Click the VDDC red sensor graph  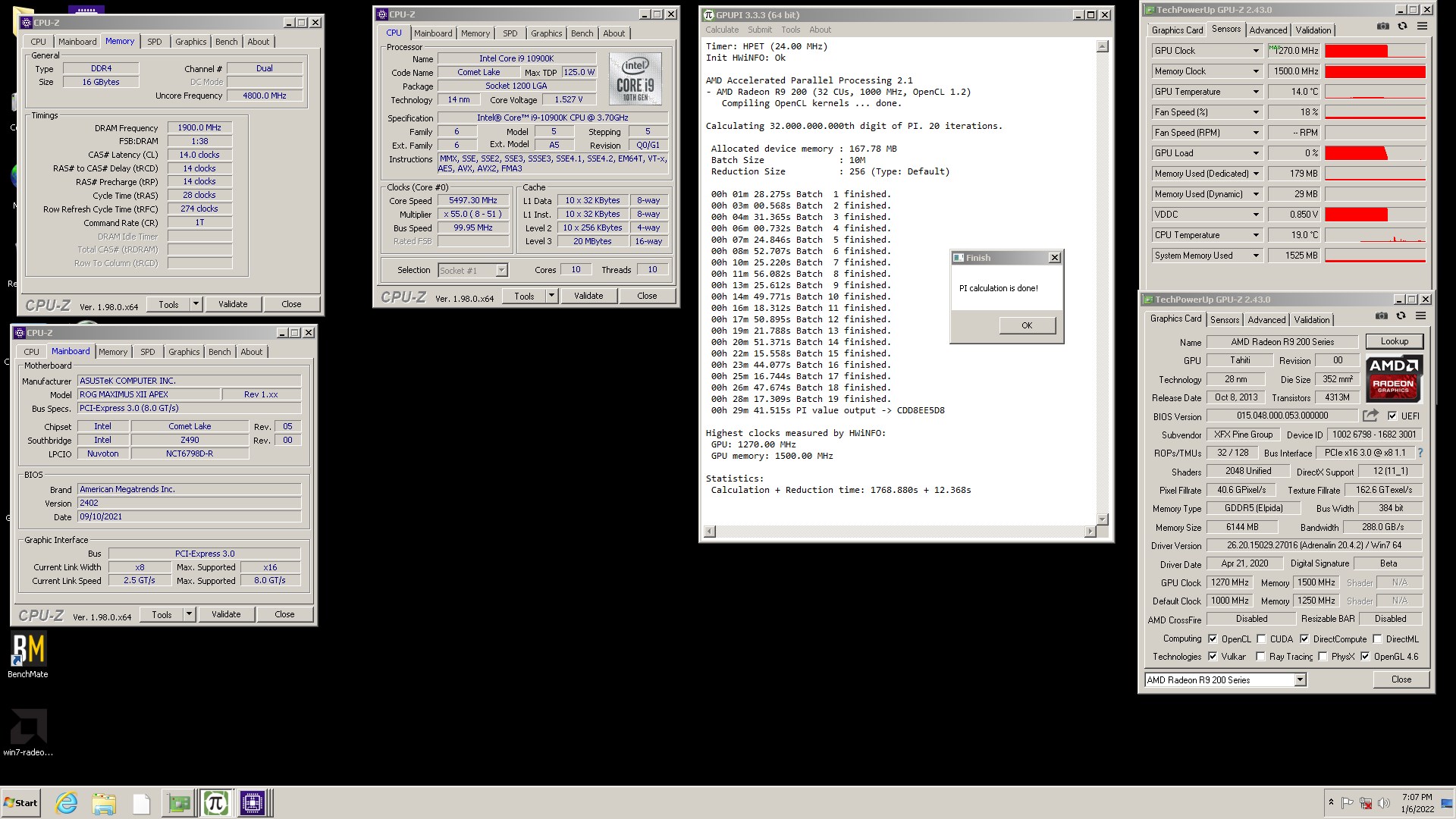coord(1375,215)
